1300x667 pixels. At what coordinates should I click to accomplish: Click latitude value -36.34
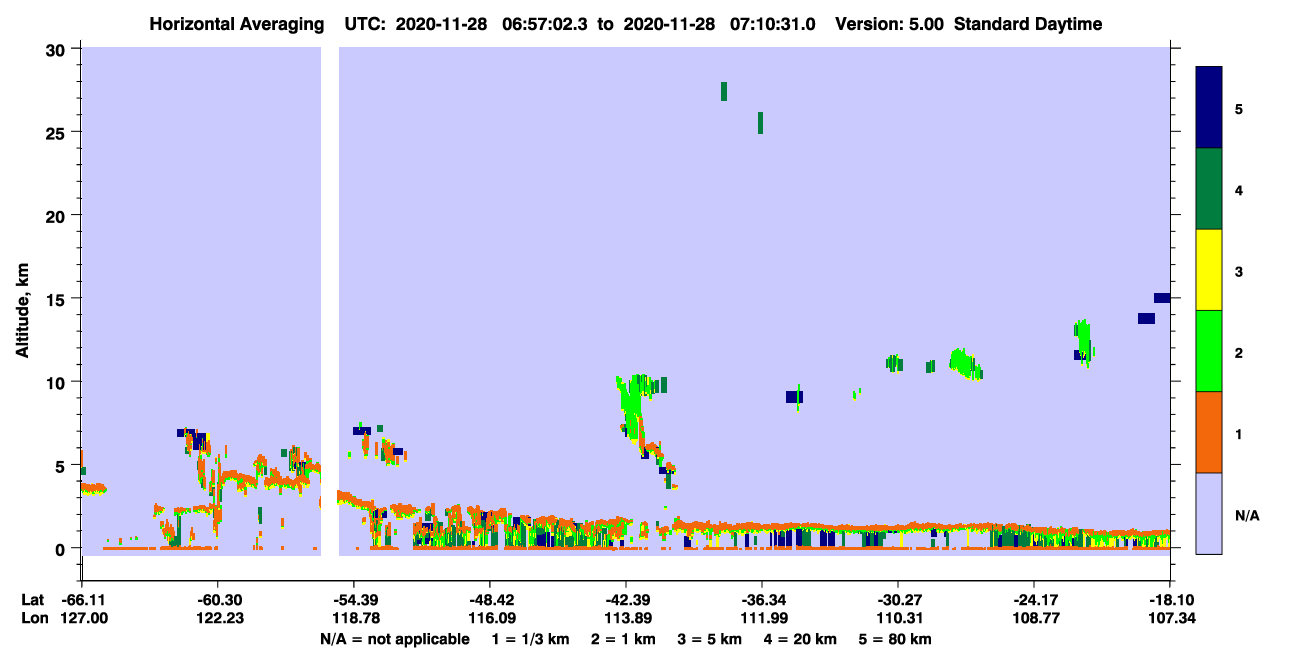762,599
